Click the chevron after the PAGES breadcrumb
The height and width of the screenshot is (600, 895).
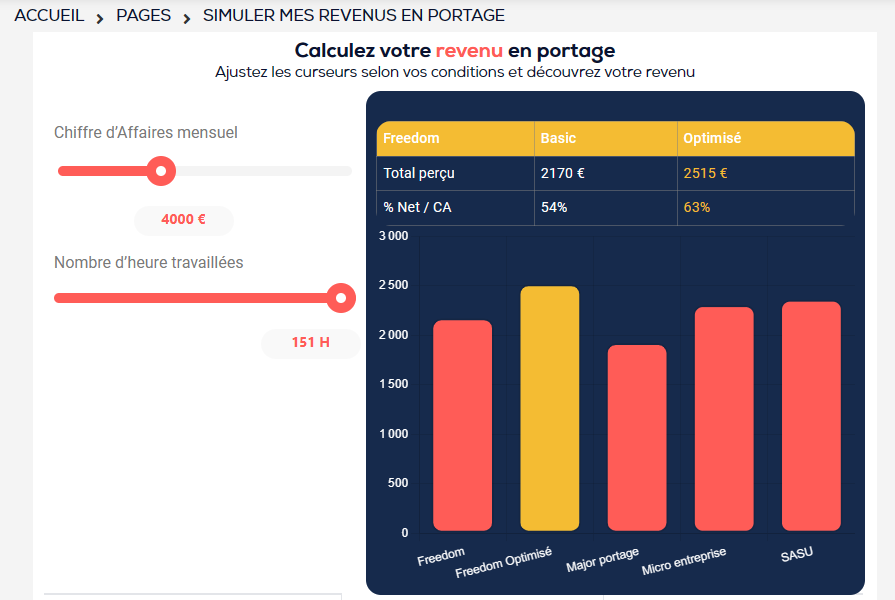187,19
